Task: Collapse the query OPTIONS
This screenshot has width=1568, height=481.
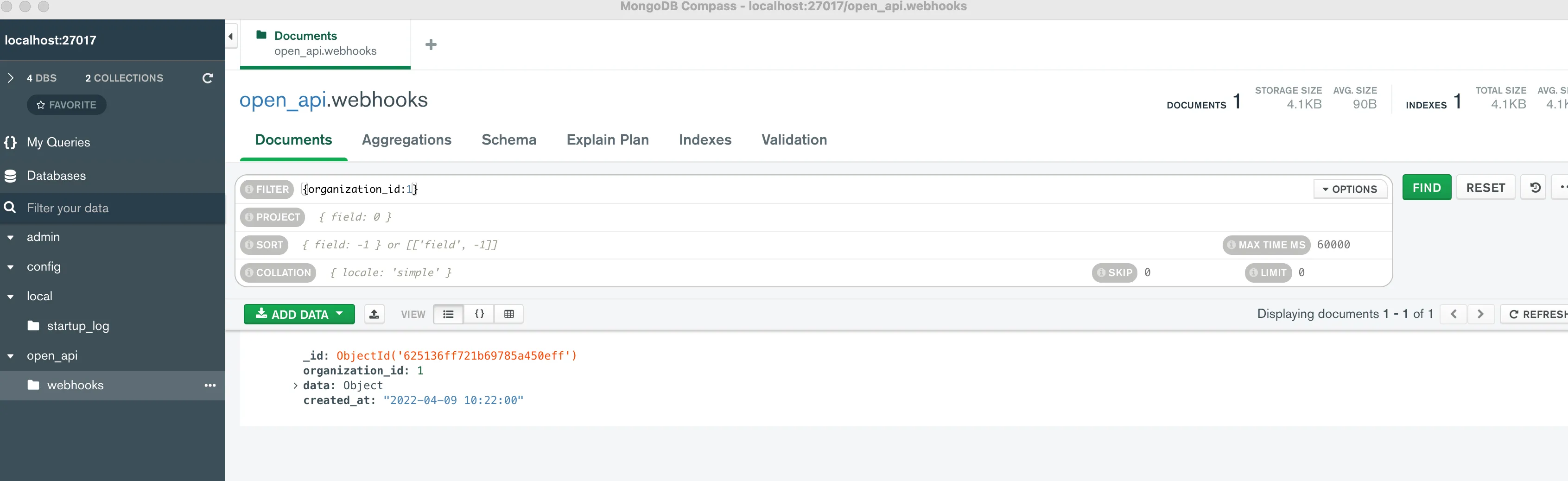Action: pyautogui.click(x=1350, y=190)
